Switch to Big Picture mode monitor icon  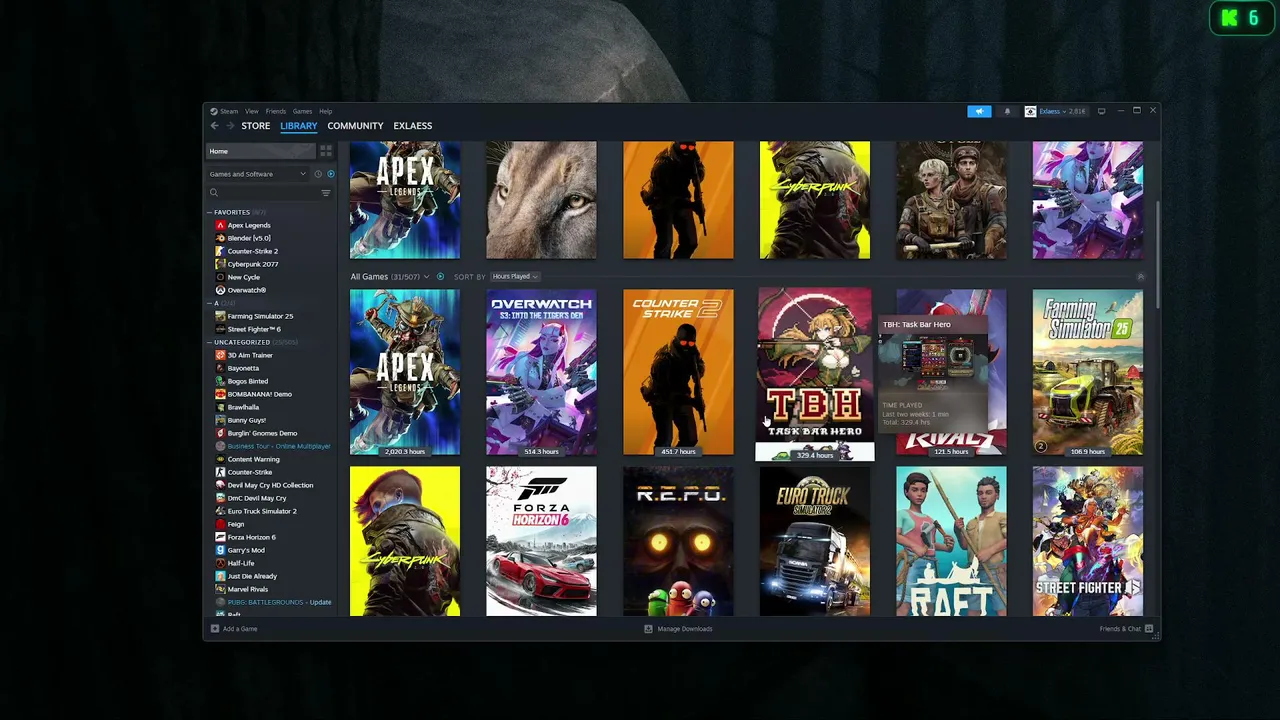1101,111
